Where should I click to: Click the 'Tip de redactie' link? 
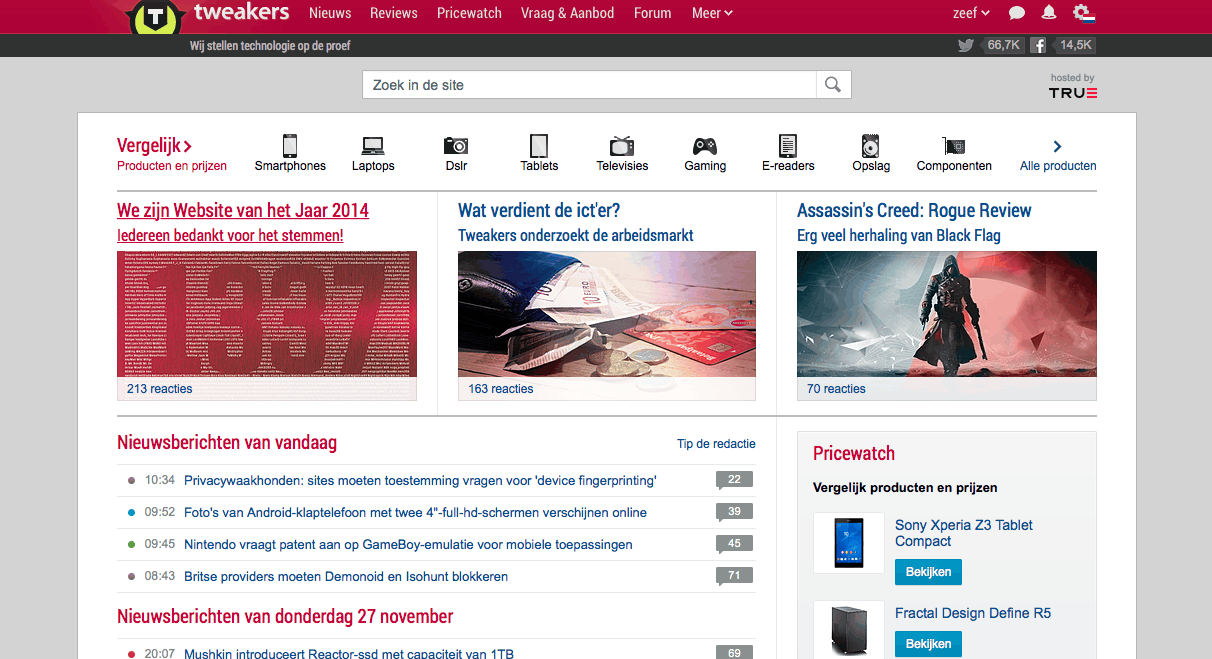[x=716, y=444]
